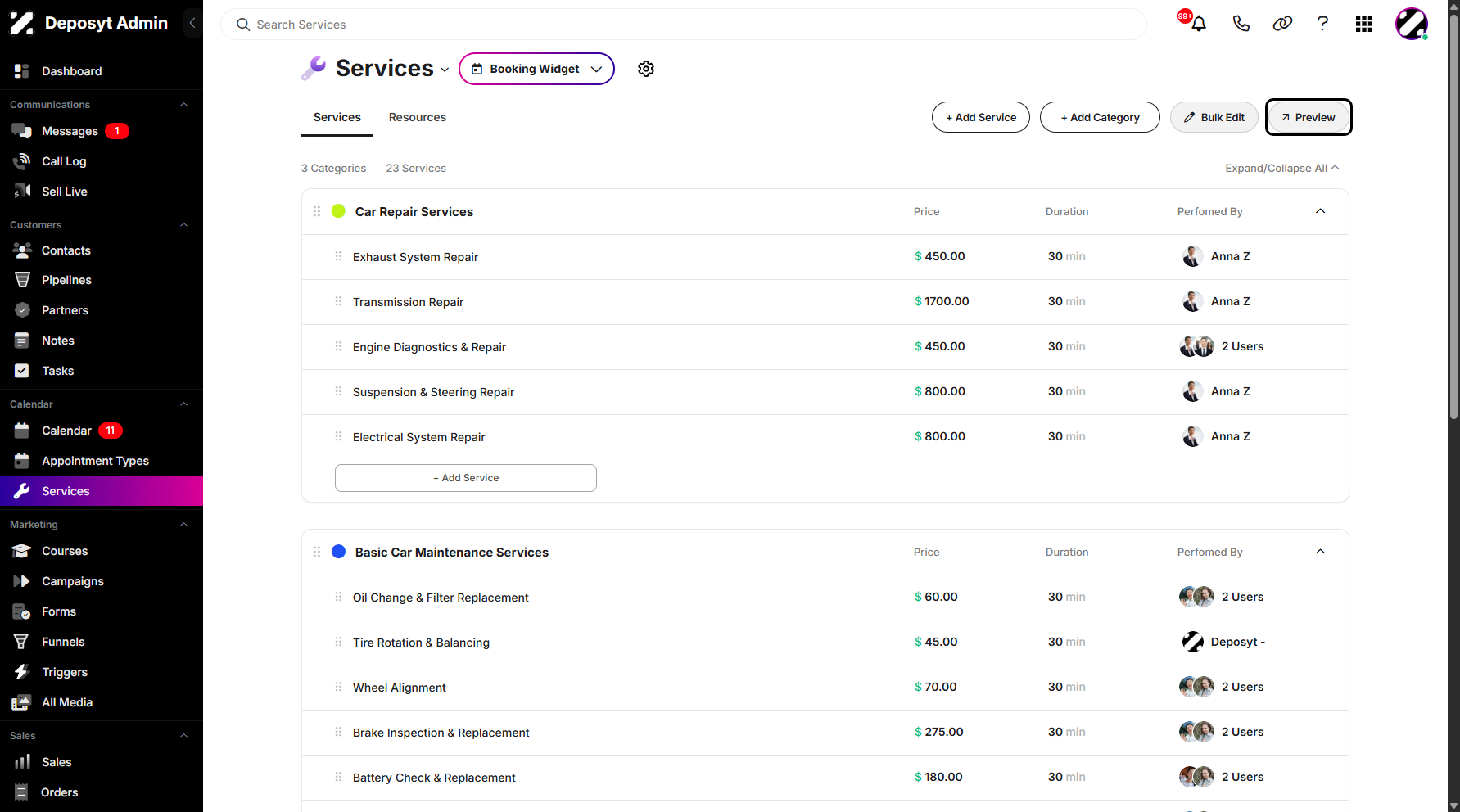Collapse the Sales sidebar section
The image size is (1460, 812).
(183, 736)
